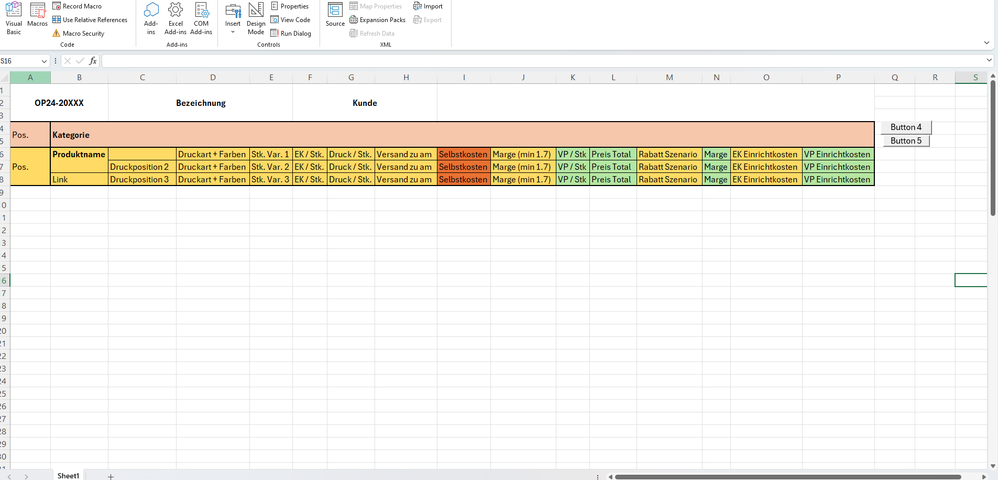Toggle Design Mode

[x=256, y=18]
